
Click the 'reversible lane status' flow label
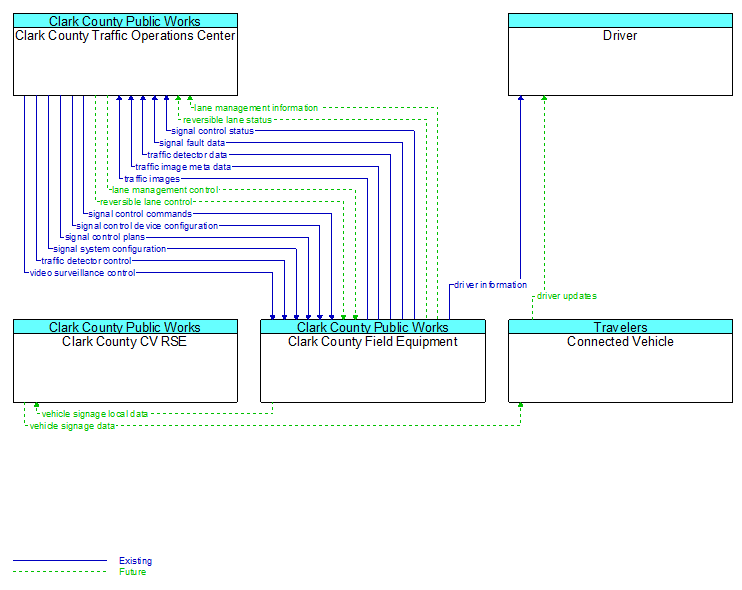227,120
